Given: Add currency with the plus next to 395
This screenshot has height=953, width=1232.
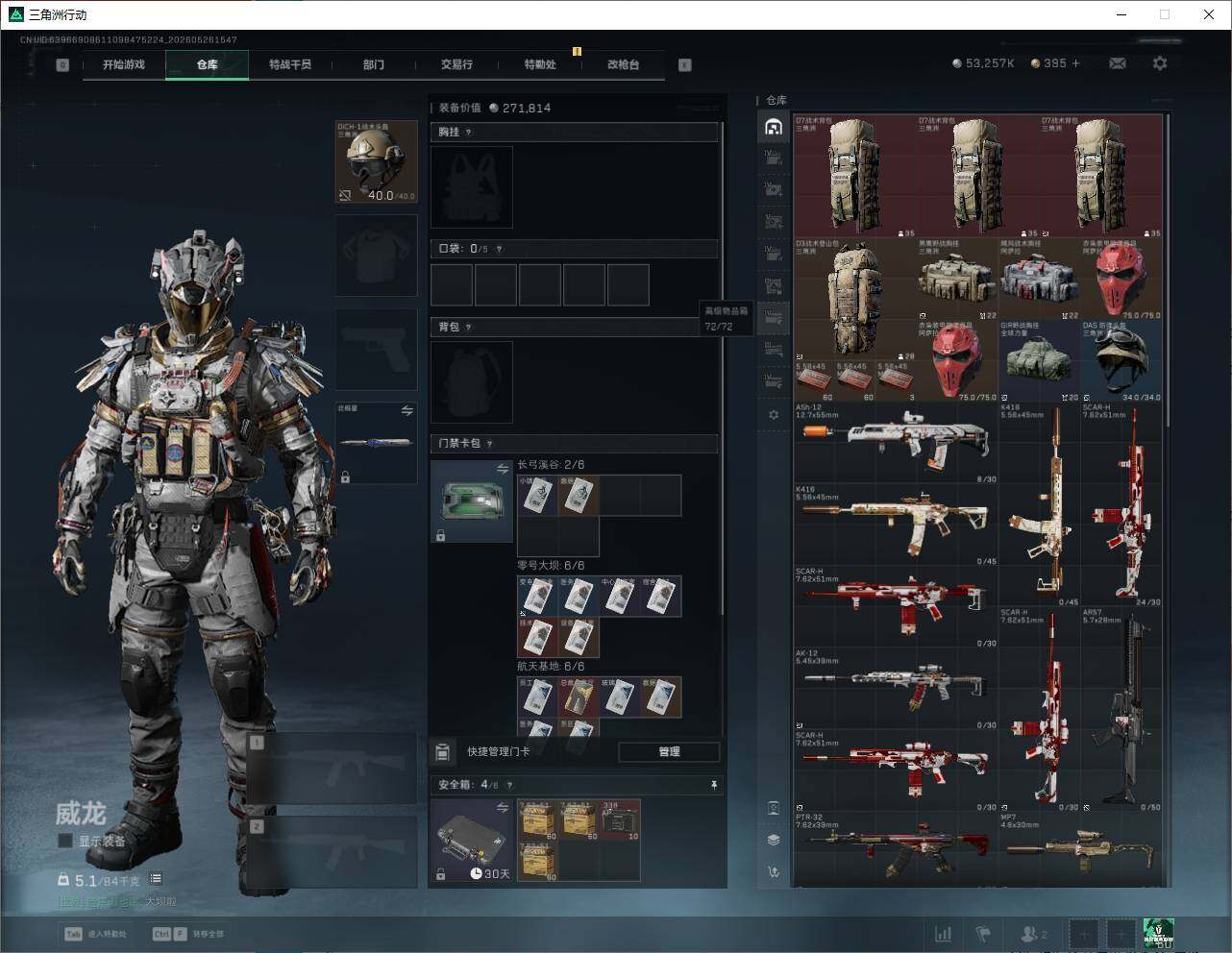Looking at the screenshot, I should pyautogui.click(x=1075, y=63).
